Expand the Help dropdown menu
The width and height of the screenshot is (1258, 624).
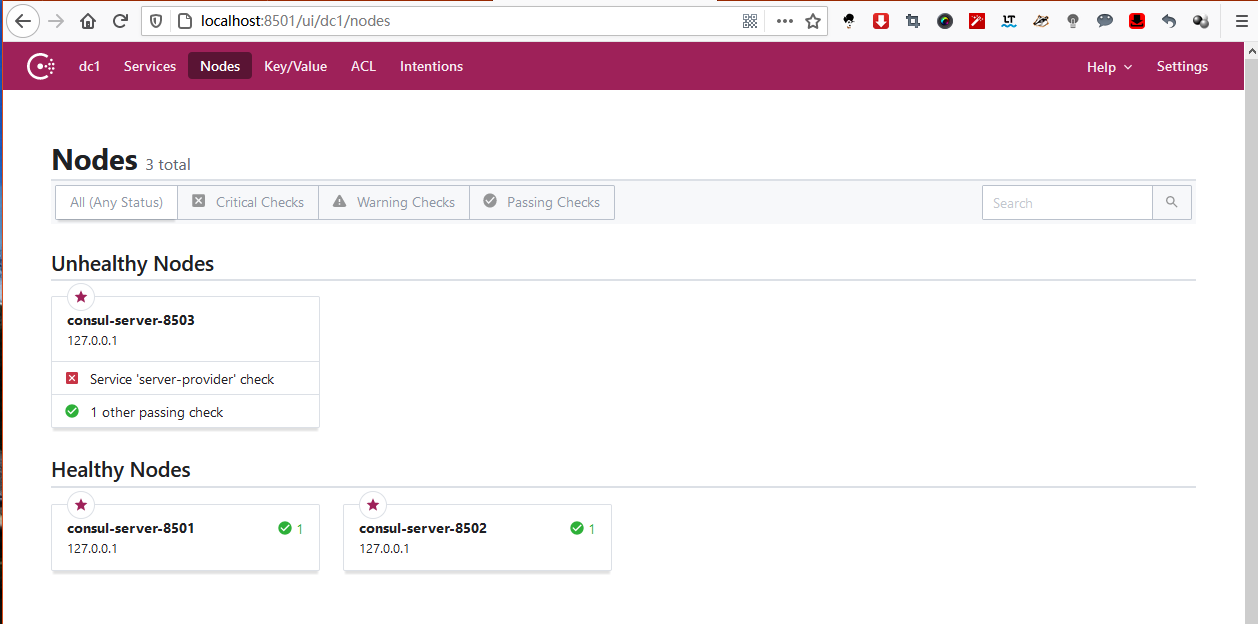tap(1109, 67)
